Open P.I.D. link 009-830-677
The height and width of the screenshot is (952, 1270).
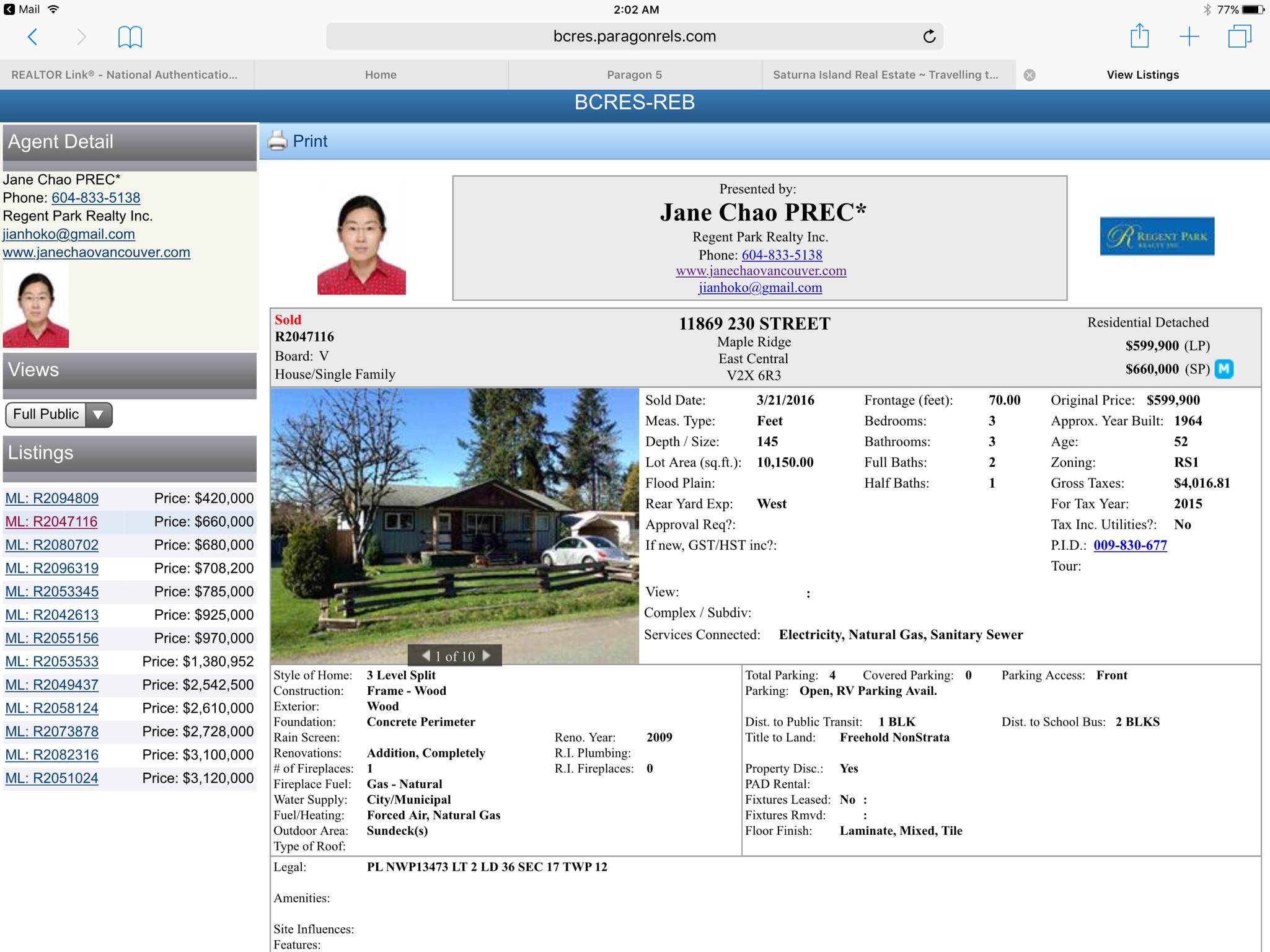coord(1129,545)
